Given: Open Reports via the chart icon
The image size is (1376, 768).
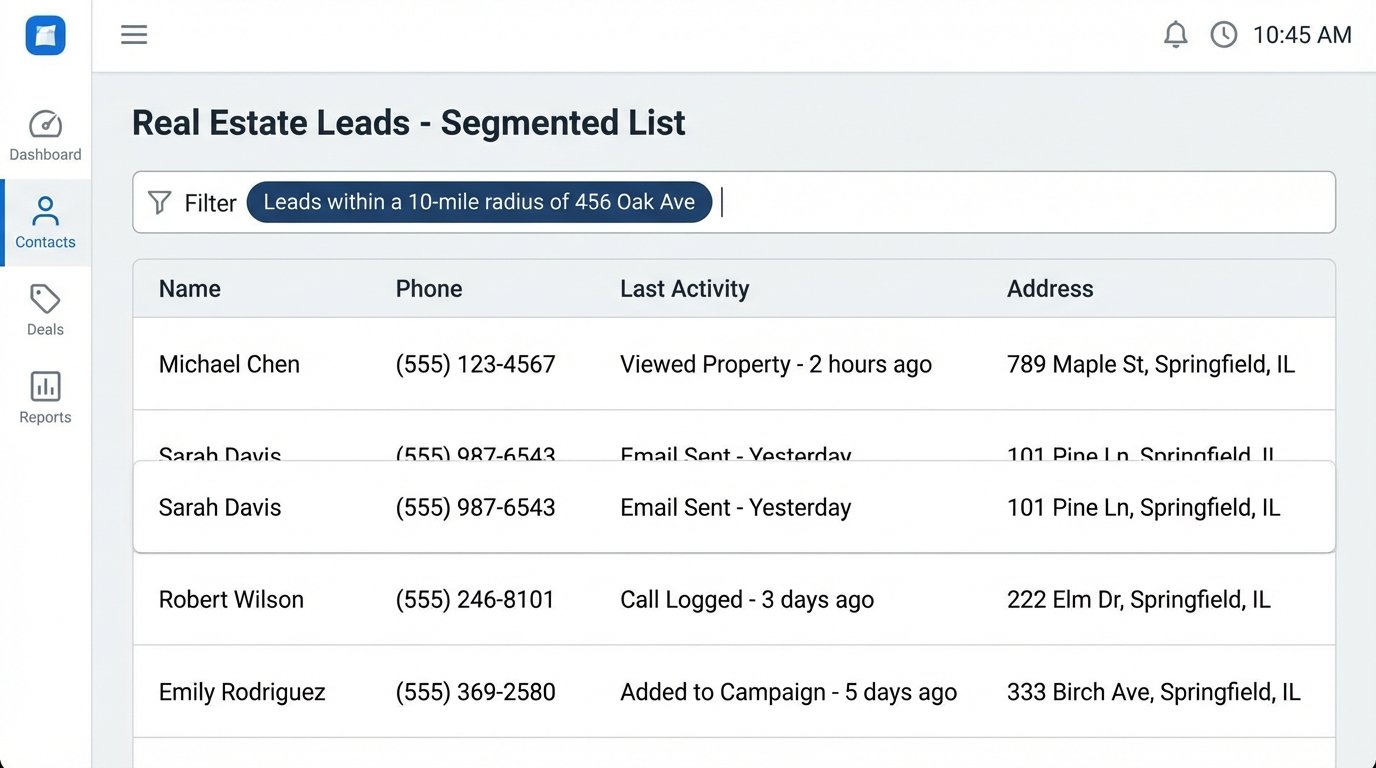Looking at the screenshot, I should tap(44, 386).
